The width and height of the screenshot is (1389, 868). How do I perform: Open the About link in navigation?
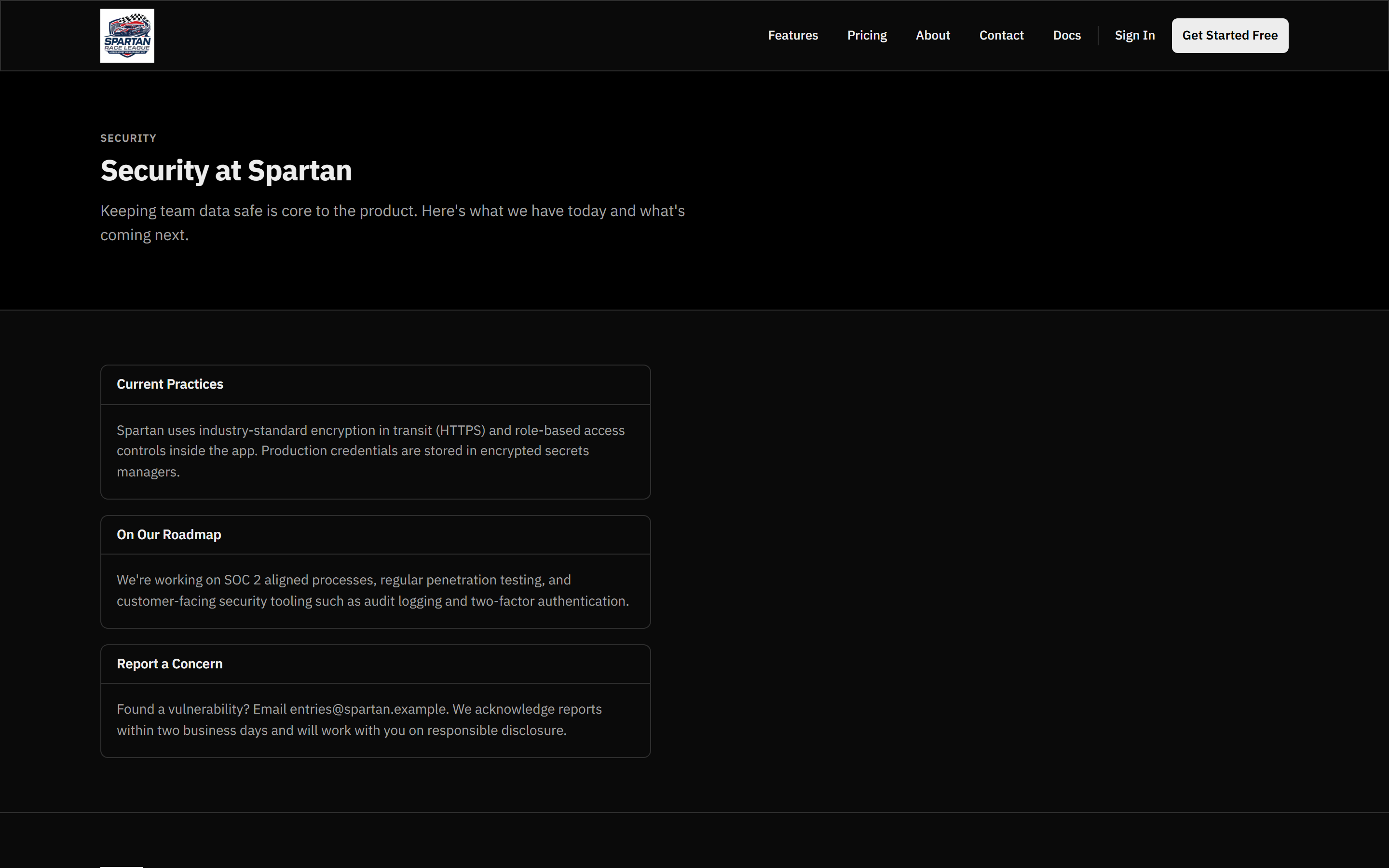click(x=933, y=36)
